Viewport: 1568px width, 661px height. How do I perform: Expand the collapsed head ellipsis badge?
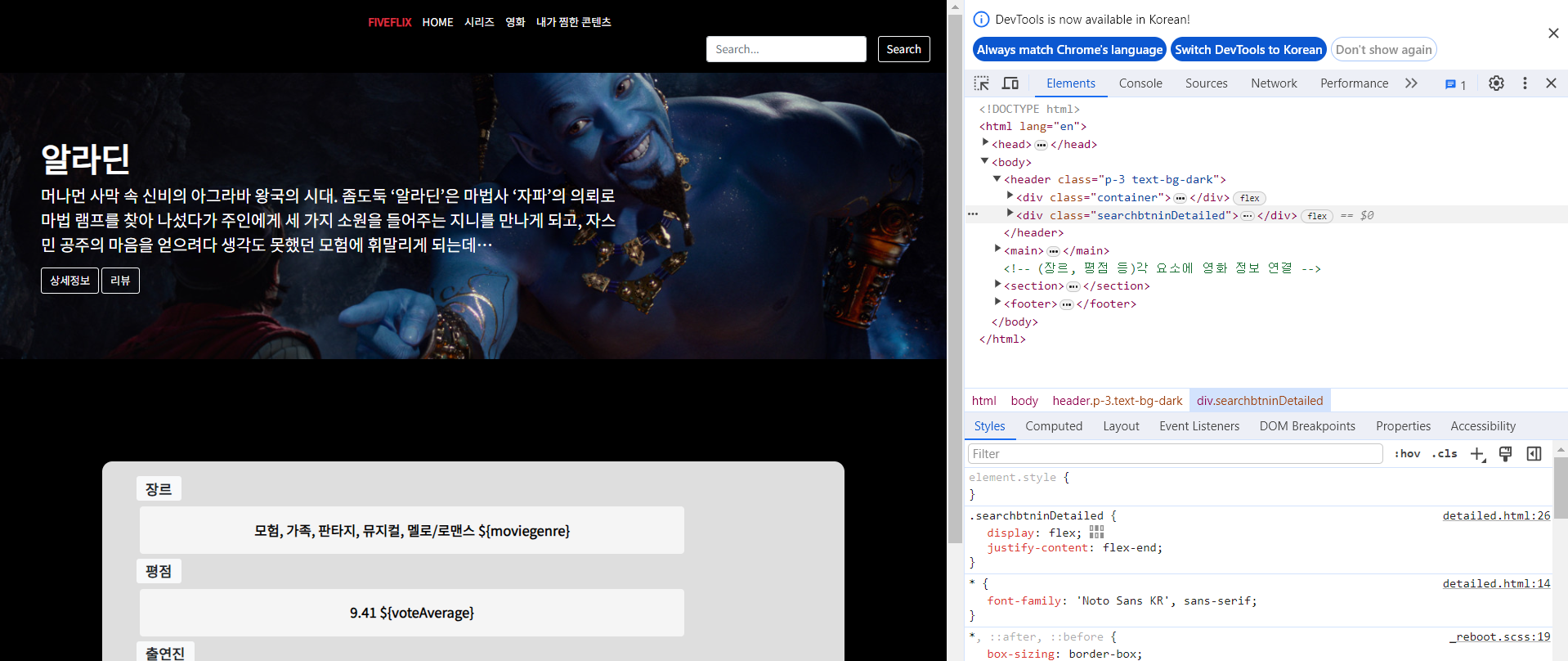tap(1041, 145)
